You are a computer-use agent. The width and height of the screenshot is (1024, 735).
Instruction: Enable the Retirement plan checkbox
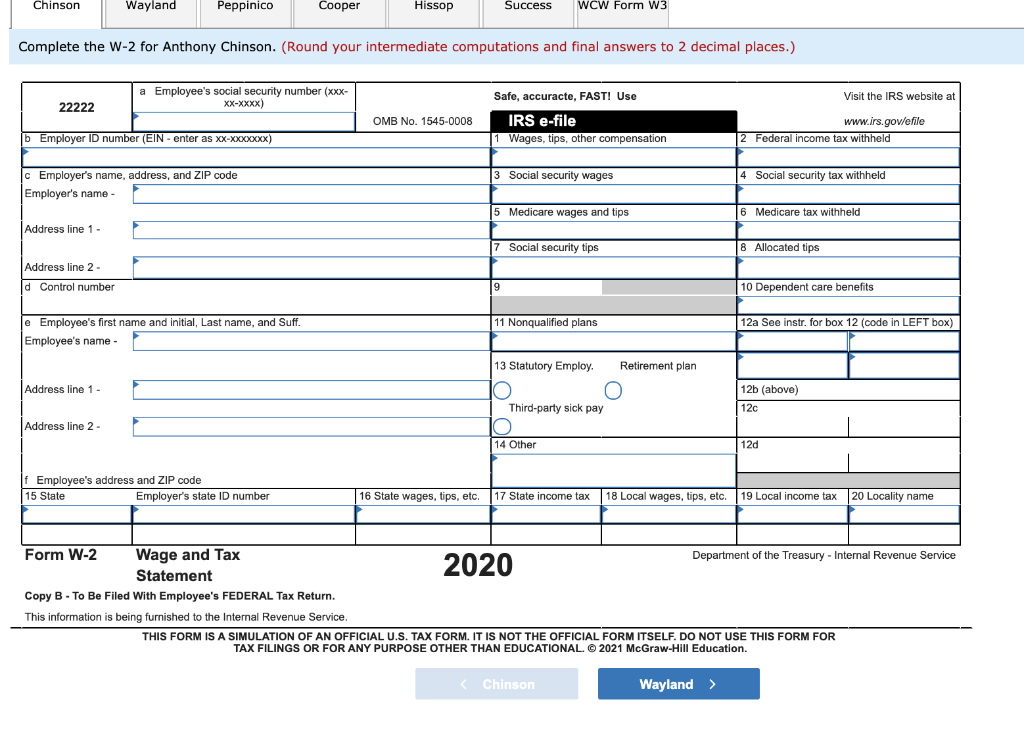tap(613, 390)
